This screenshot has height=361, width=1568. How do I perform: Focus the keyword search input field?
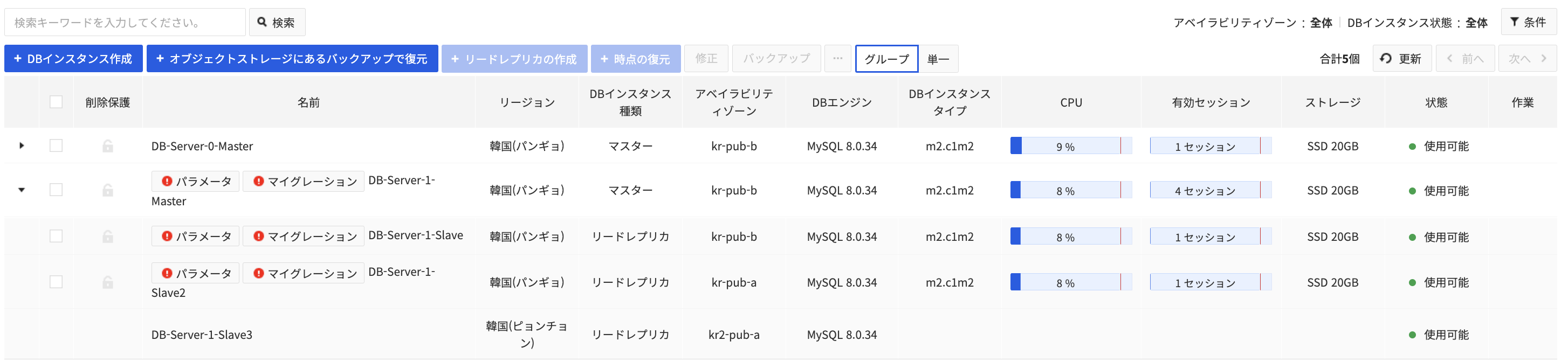tap(125, 23)
